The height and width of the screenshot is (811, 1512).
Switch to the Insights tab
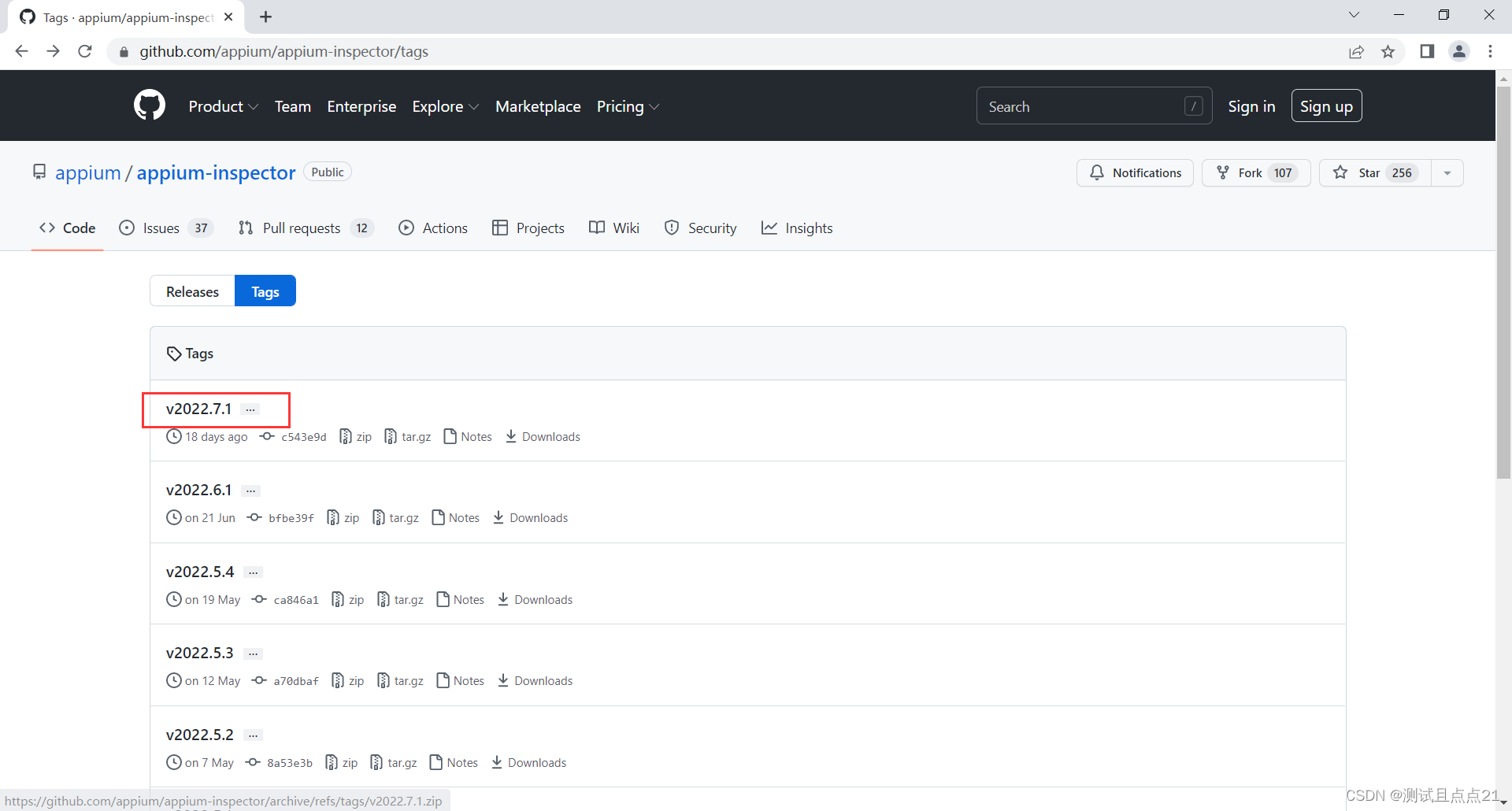[797, 228]
